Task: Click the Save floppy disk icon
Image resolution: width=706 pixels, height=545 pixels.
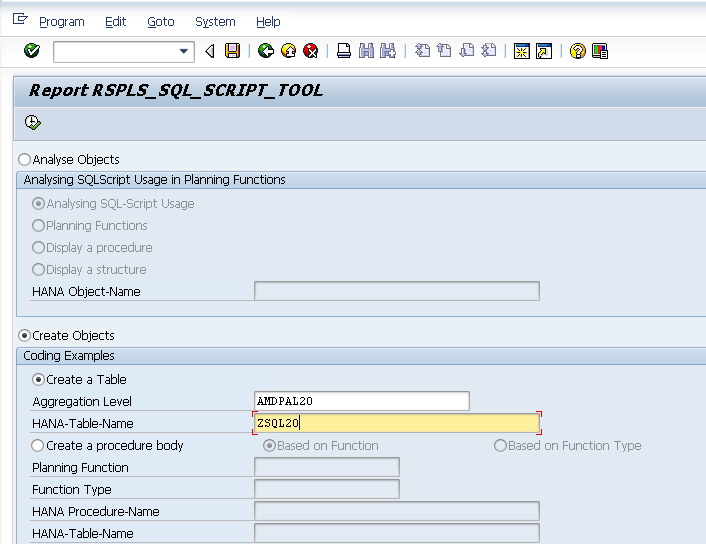Action: click(x=232, y=51)
